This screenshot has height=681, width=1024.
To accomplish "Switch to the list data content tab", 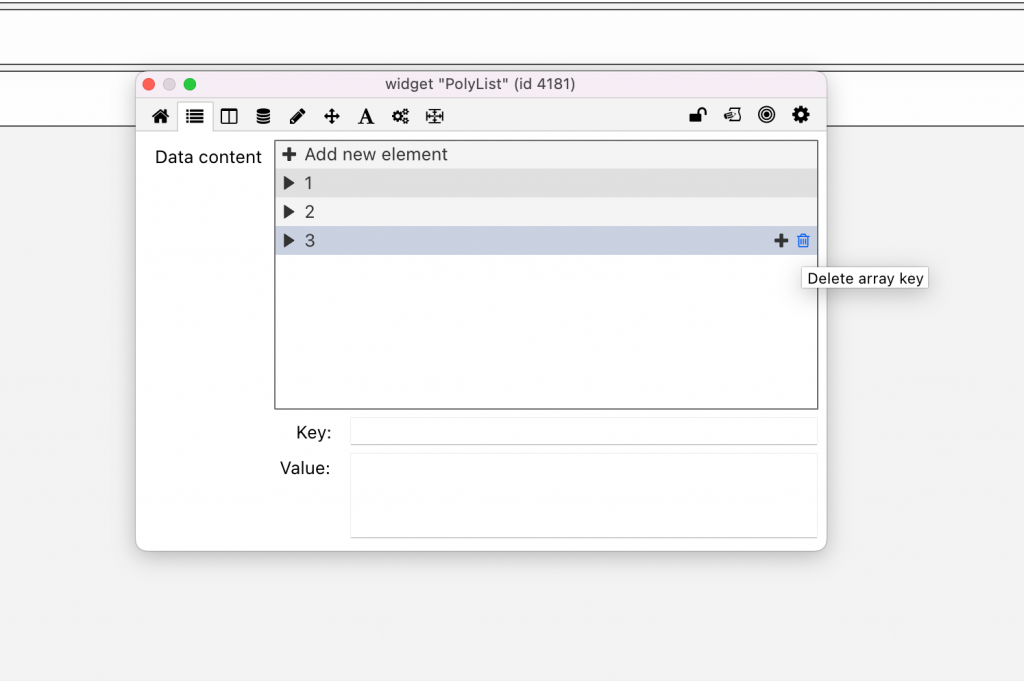I will tap(195, 116).
